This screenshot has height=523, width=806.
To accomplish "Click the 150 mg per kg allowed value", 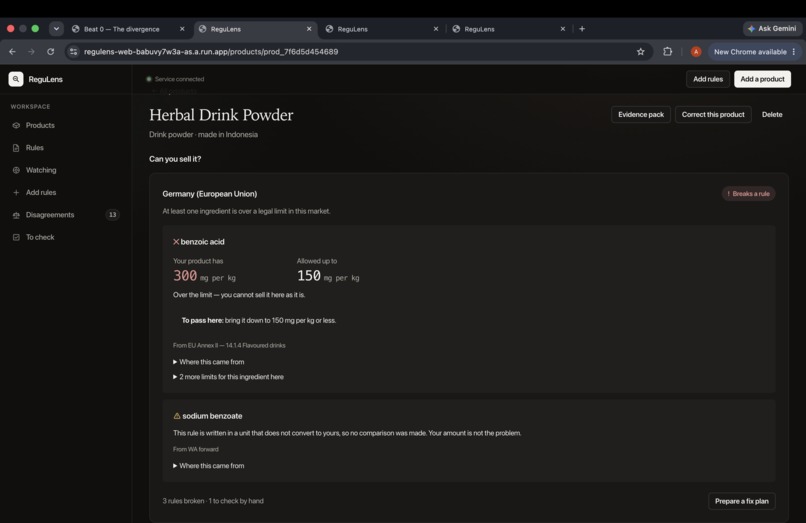I will coord(328,276).
